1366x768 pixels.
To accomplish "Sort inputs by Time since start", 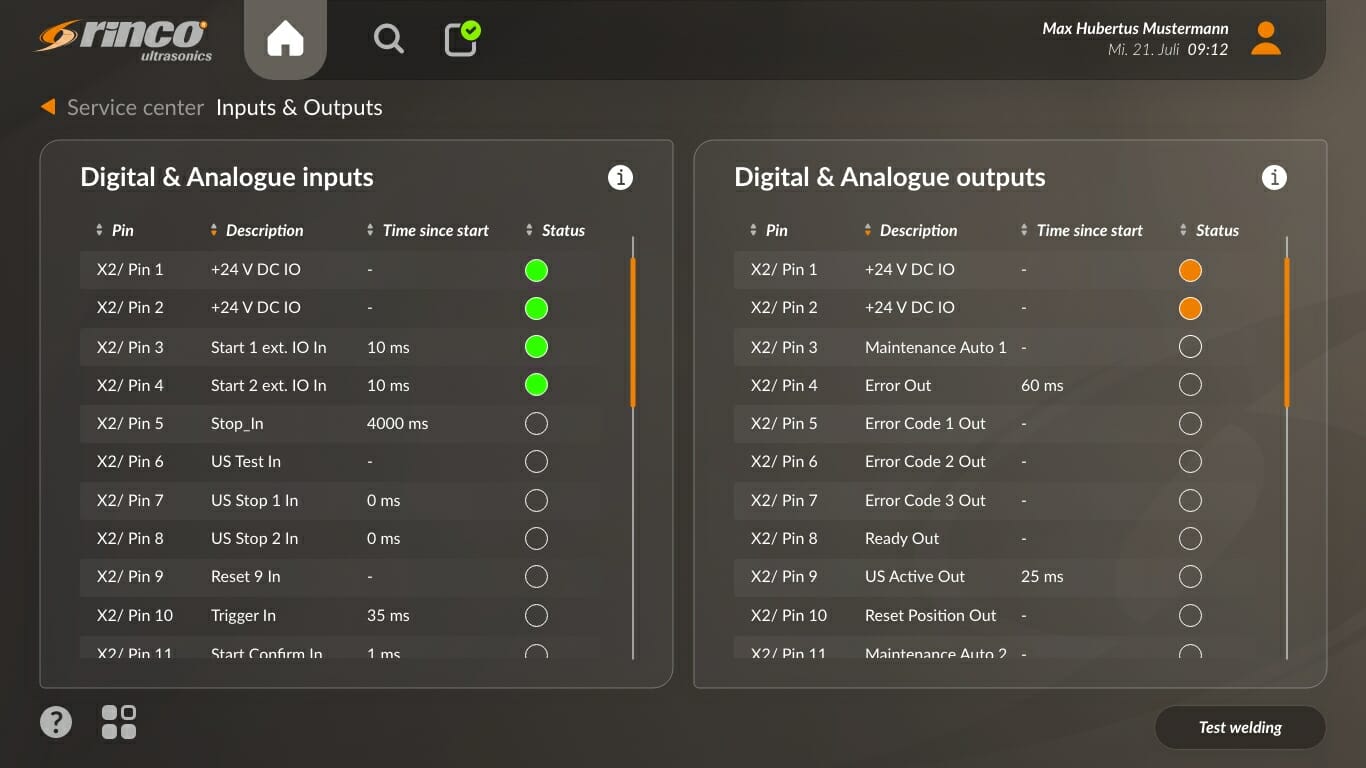I will [427, 231].
